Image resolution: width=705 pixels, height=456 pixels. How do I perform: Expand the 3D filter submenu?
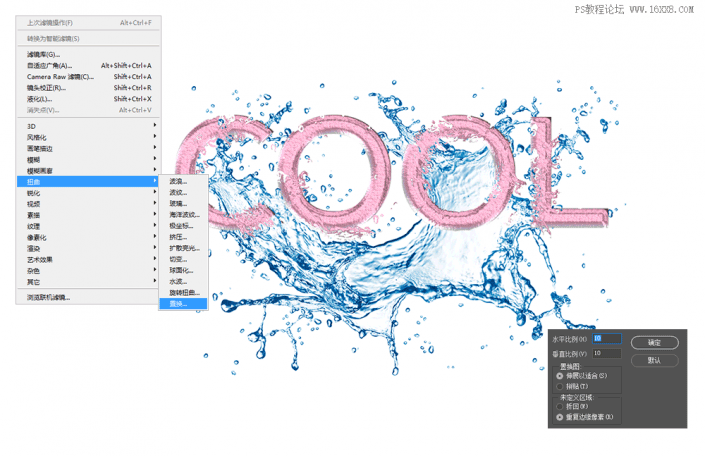tap(89, 126)
